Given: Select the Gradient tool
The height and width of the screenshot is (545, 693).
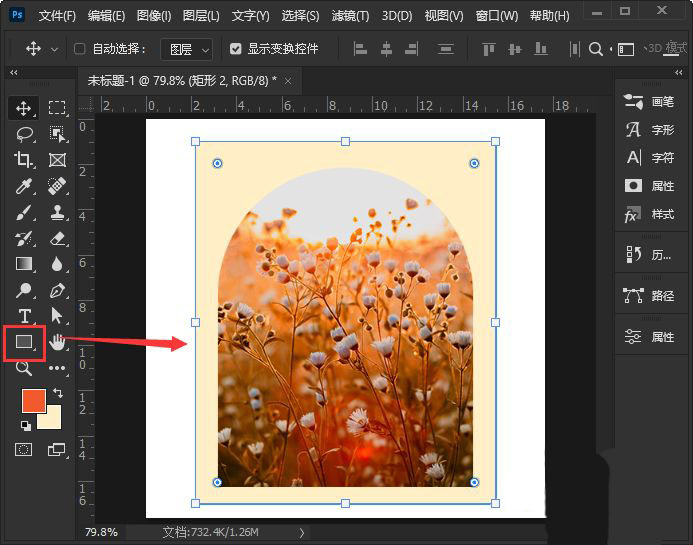Looking at the screenshot, I should point(24,264).
